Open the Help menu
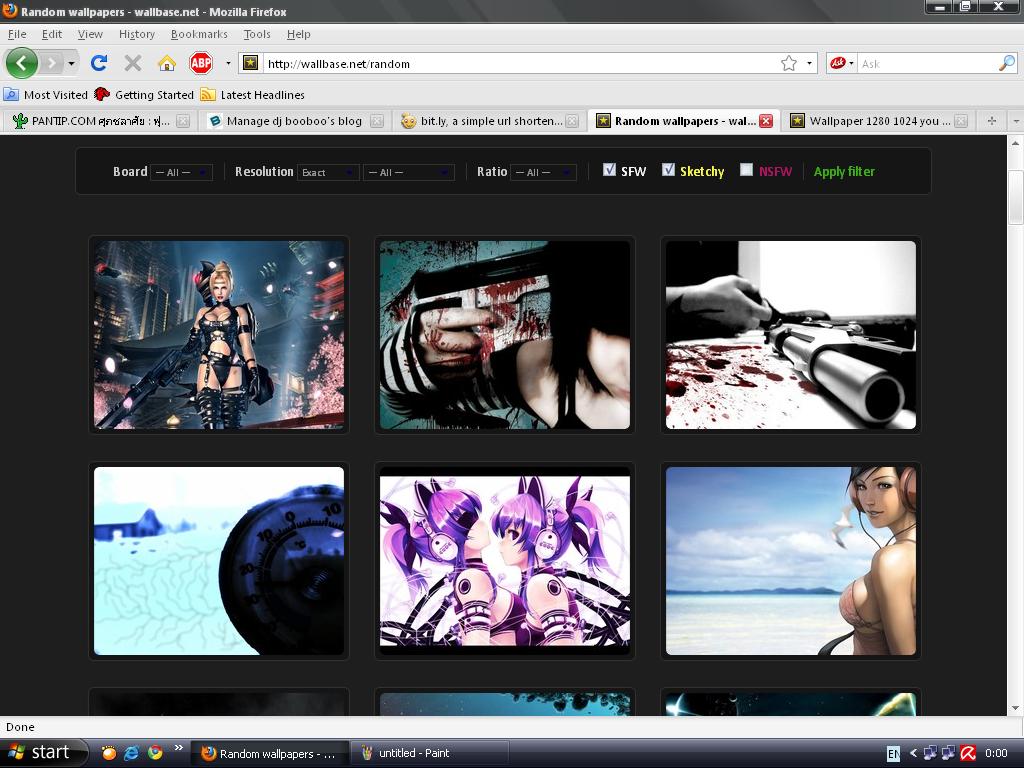Screen dimensions: 1024x768 (x=298, y=34)
